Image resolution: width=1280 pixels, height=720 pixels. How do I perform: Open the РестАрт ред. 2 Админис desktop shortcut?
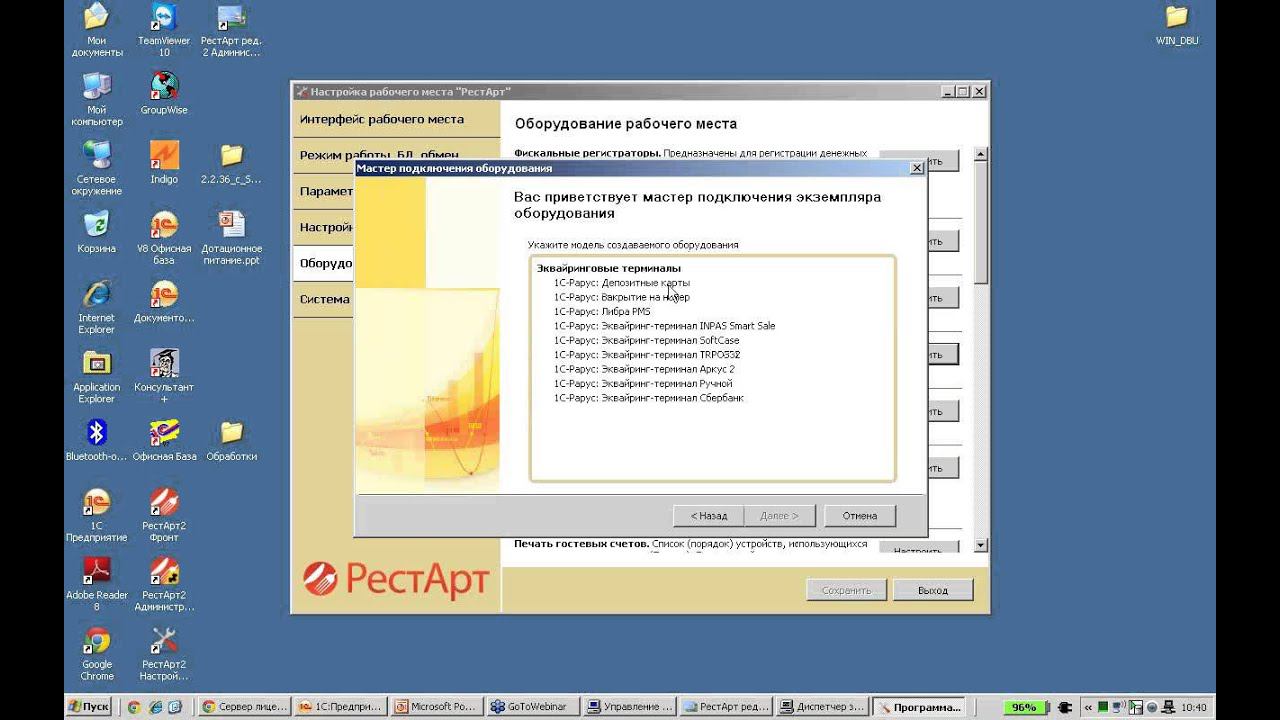231,30
